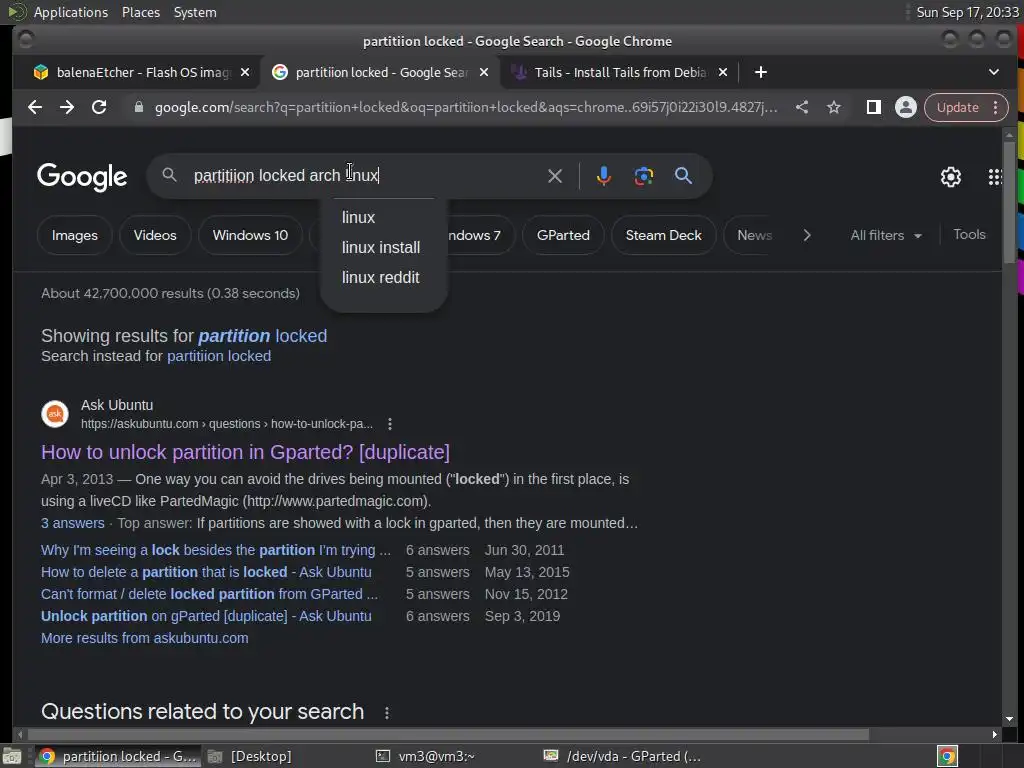The height and width of the screenshot is (768, 1024).
Task: Open the Google apps grid
Action: coord(995,176)
